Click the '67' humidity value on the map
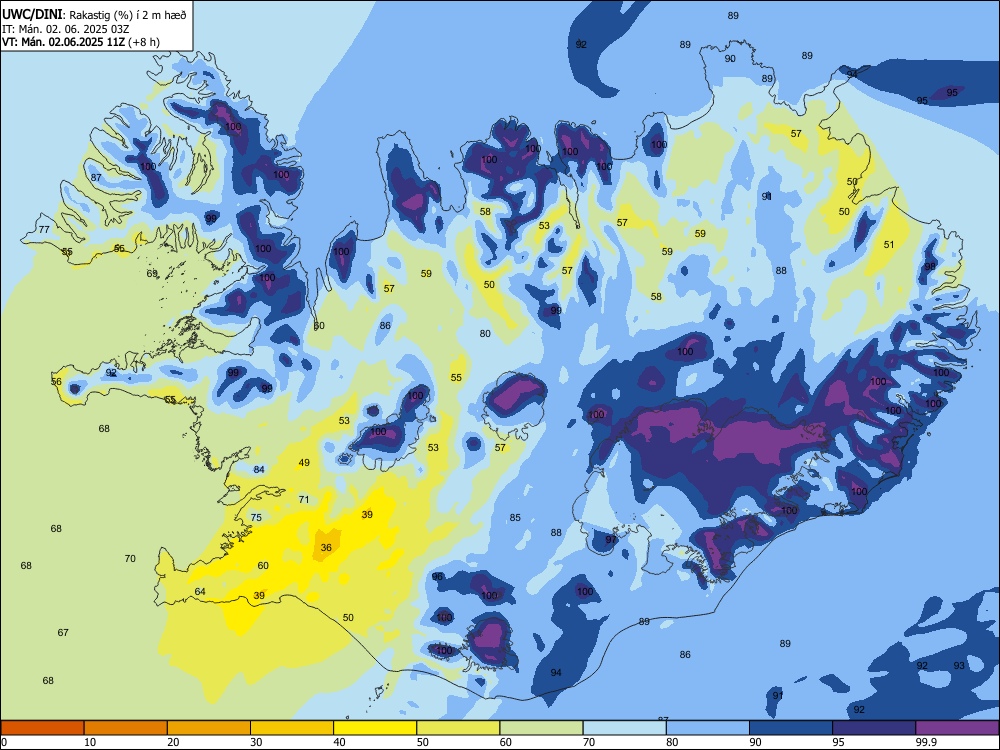Screen dimensions: 1000x750 [62, 633]
